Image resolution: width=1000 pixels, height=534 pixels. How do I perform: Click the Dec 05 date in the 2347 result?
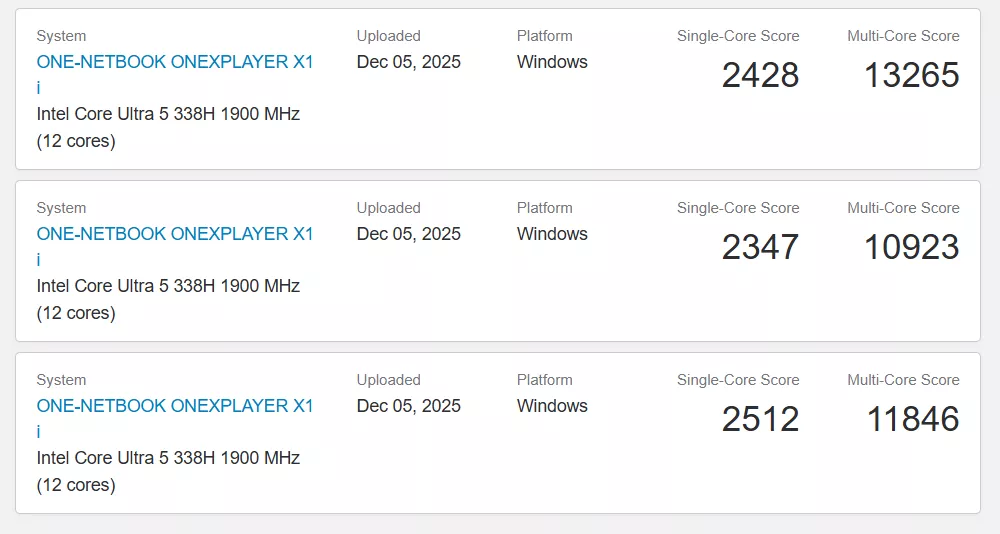pyautogui.click(x=408, y=234)
